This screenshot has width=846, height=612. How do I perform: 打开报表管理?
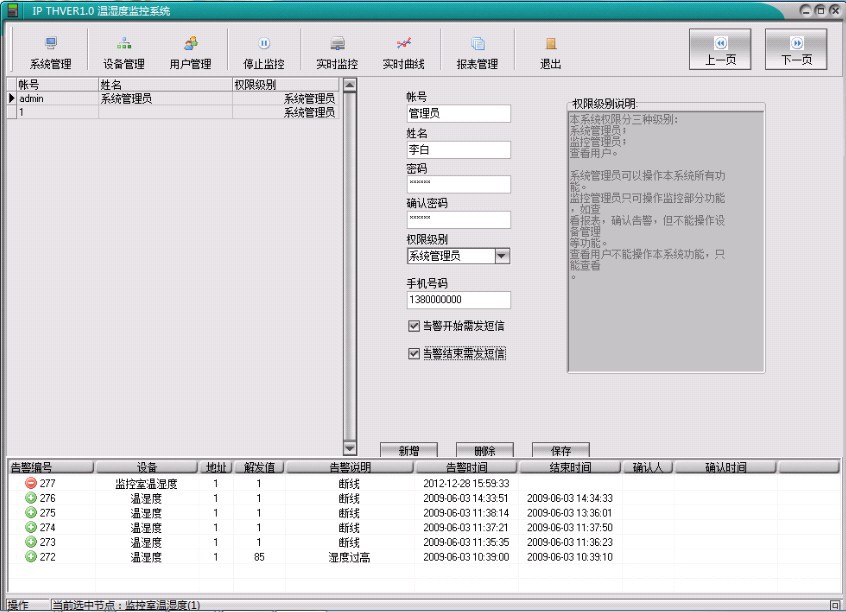tap(478, 50)
